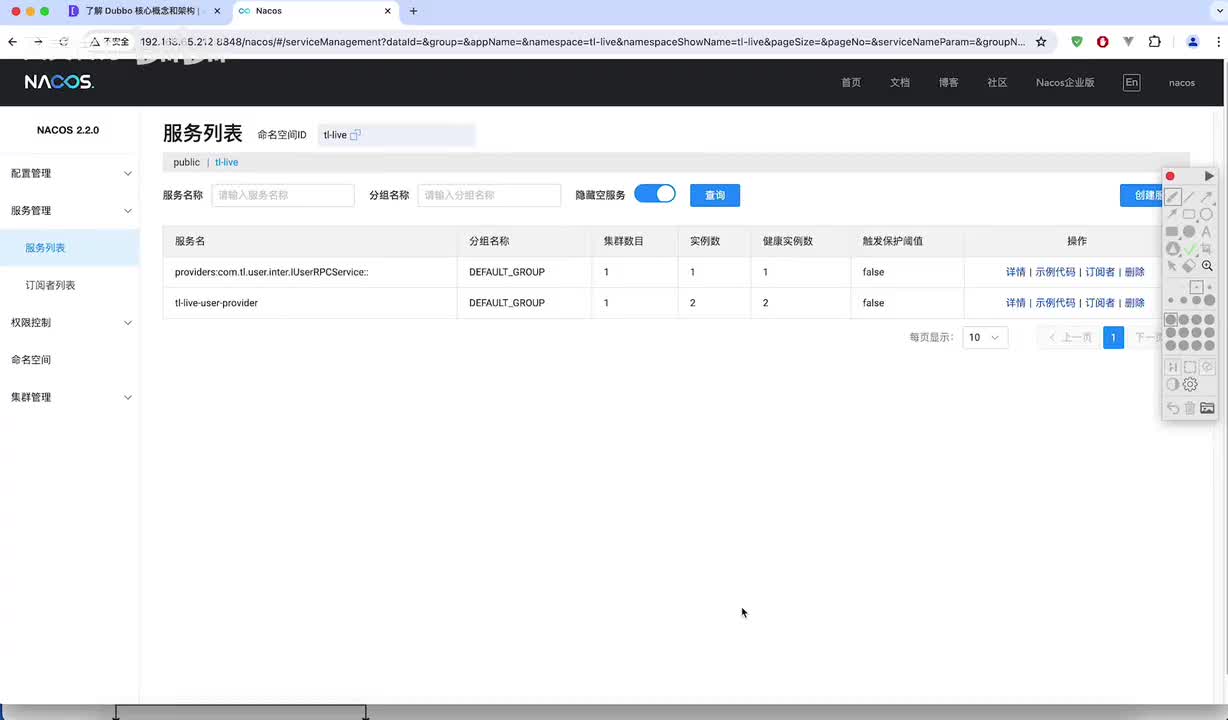Screen dimensions: 1228x720
Task: Open a new browser tab with the plus button
Action: [414, 11]
